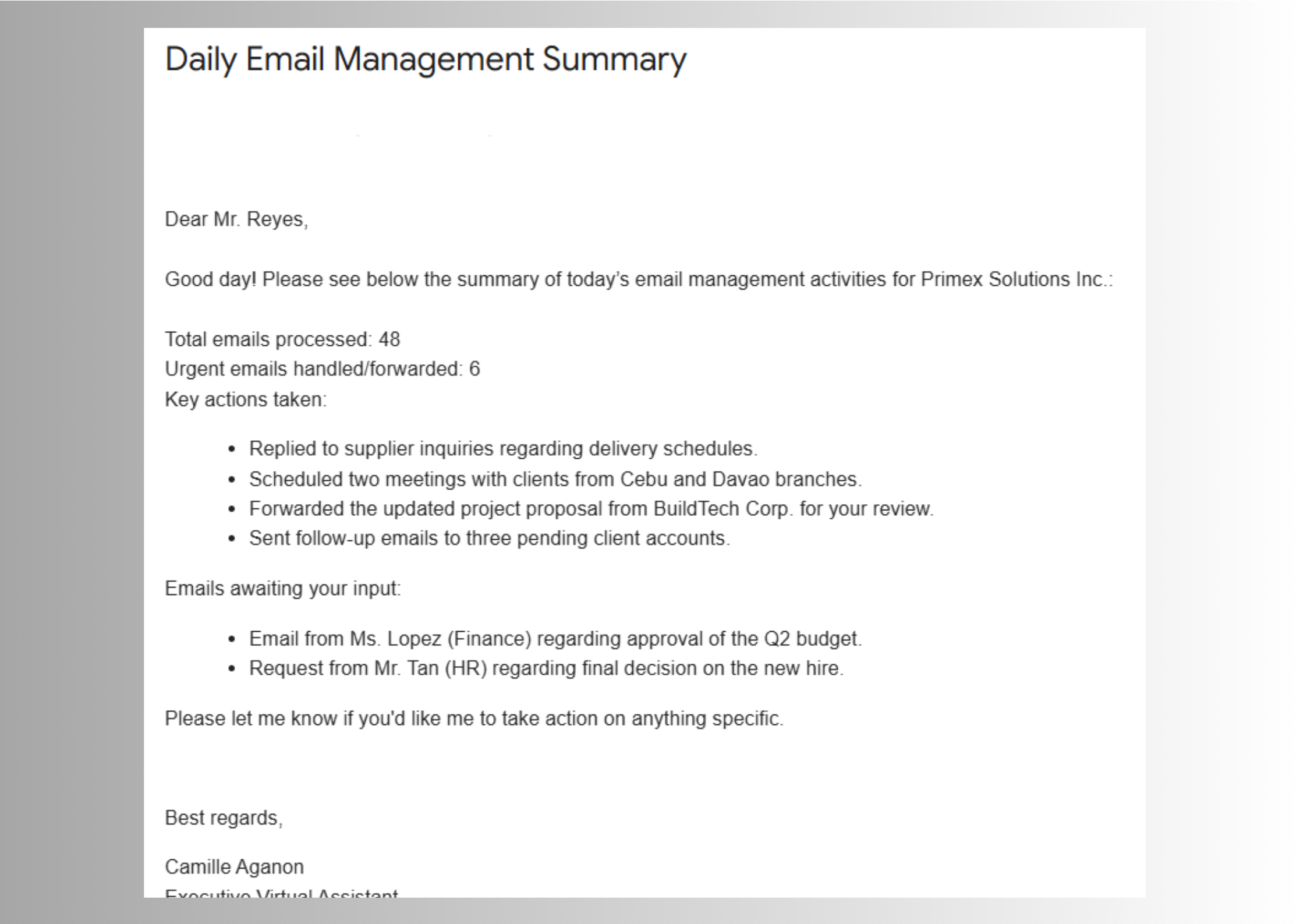
Task: Click the "Executive Virtual Assistant" title line
Action: coord(281,893)
